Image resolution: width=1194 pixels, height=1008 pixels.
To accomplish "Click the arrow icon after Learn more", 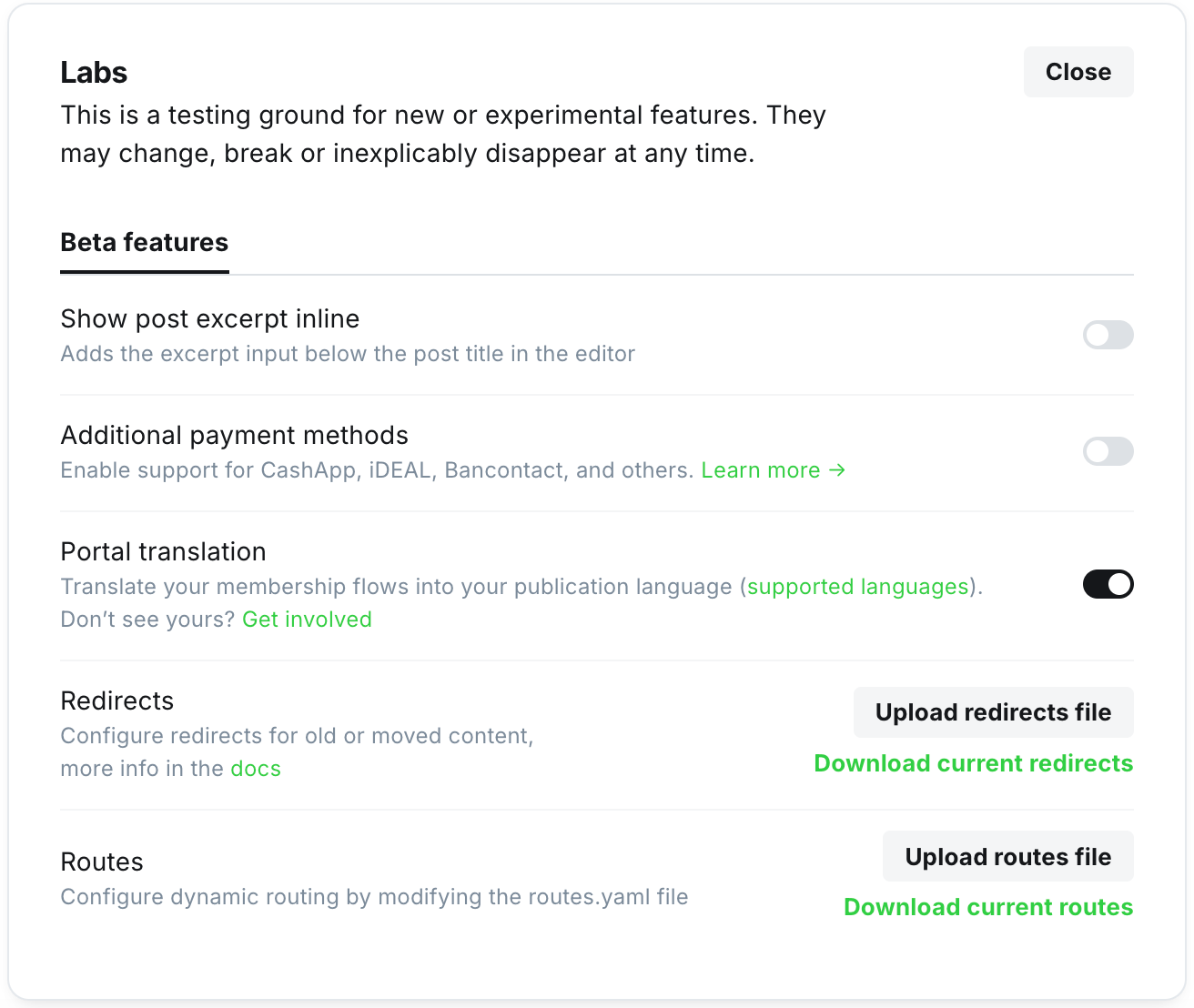I will pyautogui.click(x=837, y=470).
